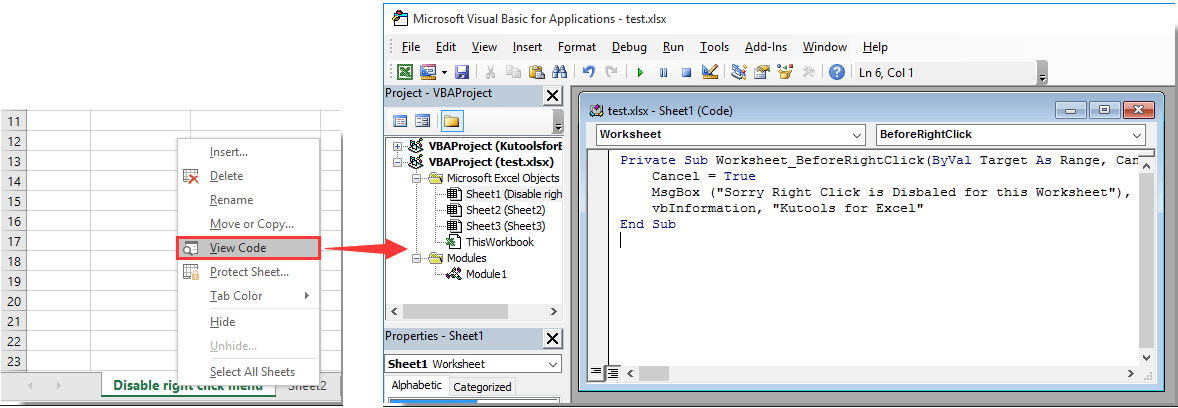Click the blue Help question mark icon
Viewport: 1178px width, 408px height.
coord(837,72)
